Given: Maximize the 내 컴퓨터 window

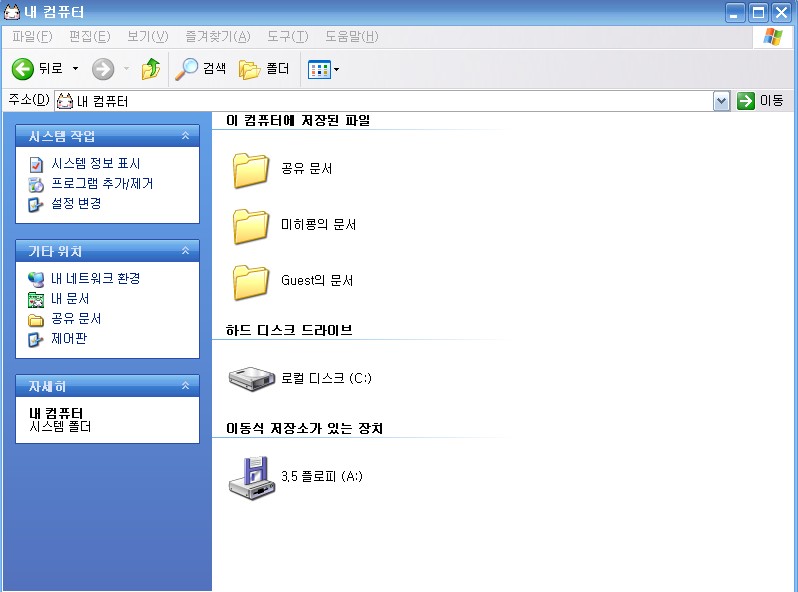Looking at the screenshot, I should 758,12.
